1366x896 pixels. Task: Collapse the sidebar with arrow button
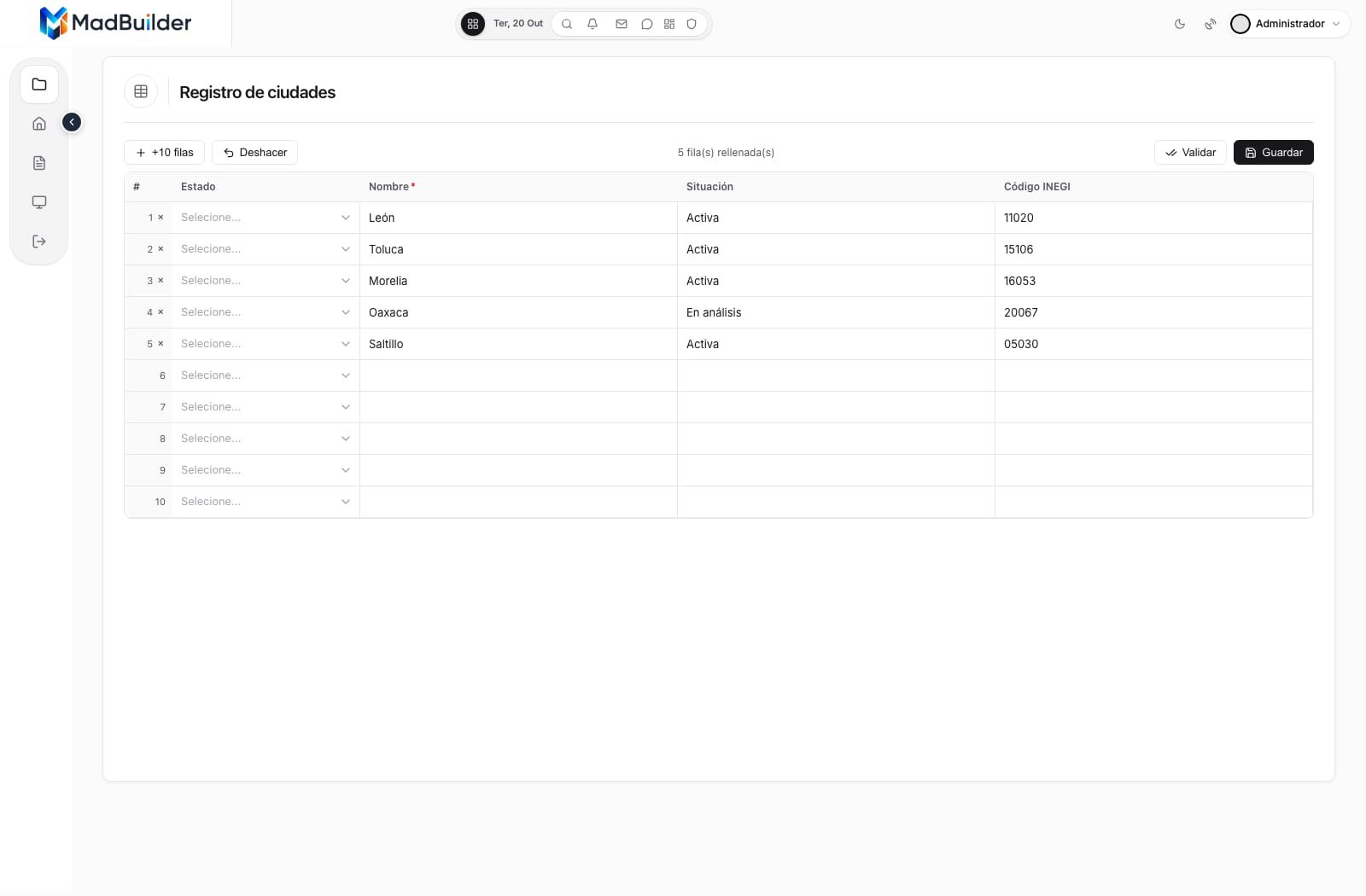[72, 122]
